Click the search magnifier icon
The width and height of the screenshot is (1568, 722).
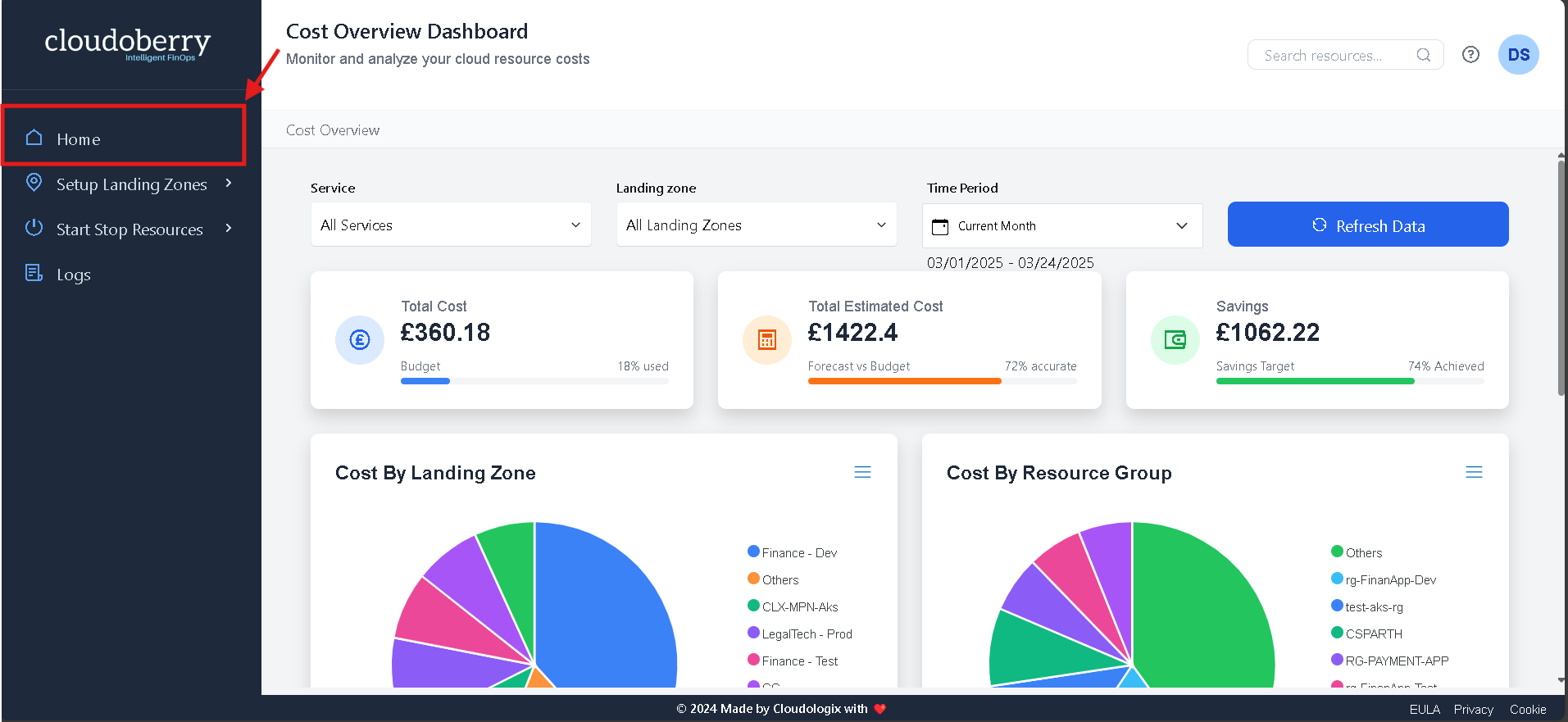click(1424, 55)
